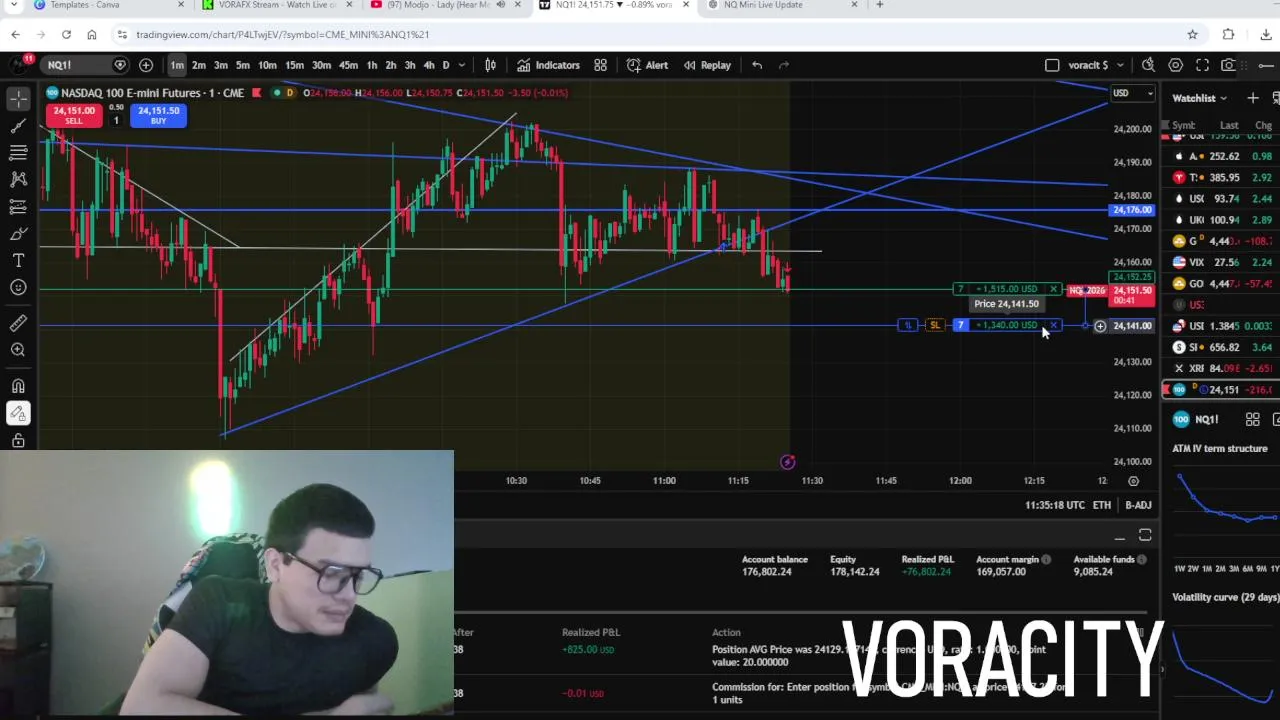
Task: Switch to the D timeframe
Action: (446, 65)
